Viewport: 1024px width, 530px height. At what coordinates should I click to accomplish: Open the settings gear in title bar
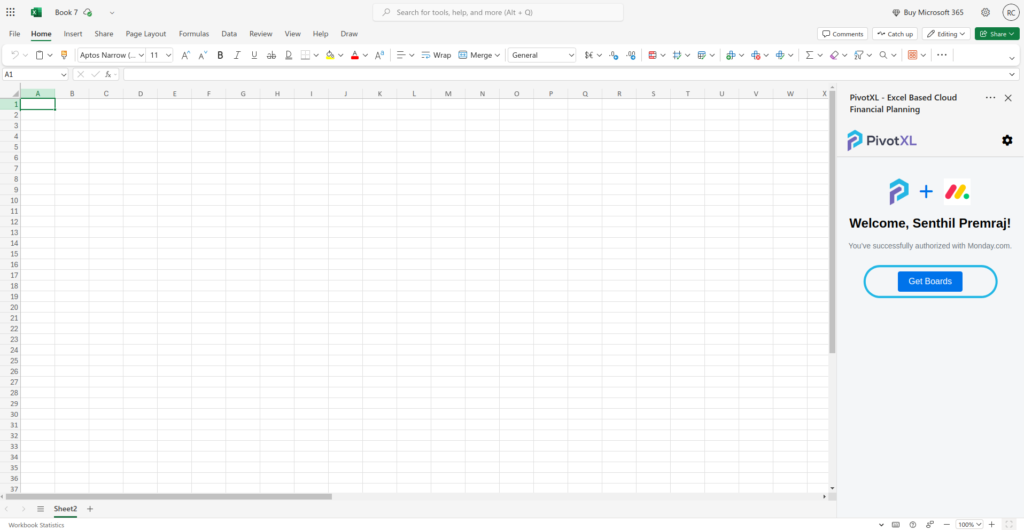pyautogui.click(x=985, y=12)
